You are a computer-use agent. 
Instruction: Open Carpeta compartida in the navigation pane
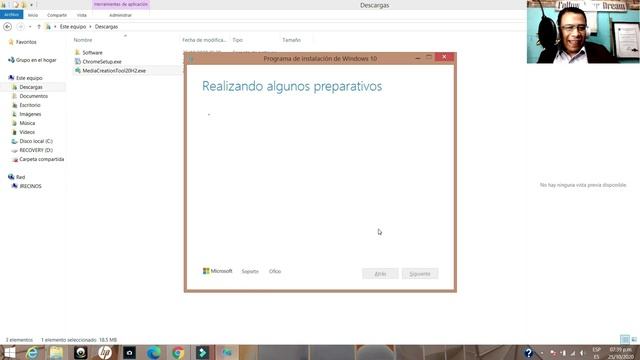pos(41,159)
